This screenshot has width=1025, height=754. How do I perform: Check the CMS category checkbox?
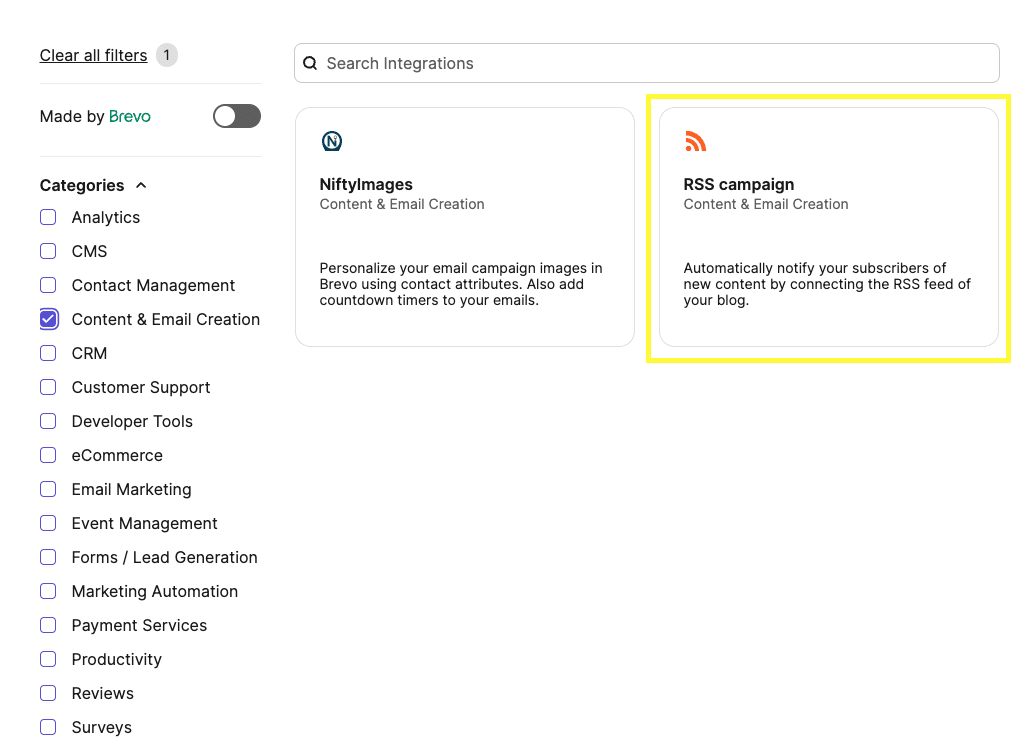click(x=48, y=251)
